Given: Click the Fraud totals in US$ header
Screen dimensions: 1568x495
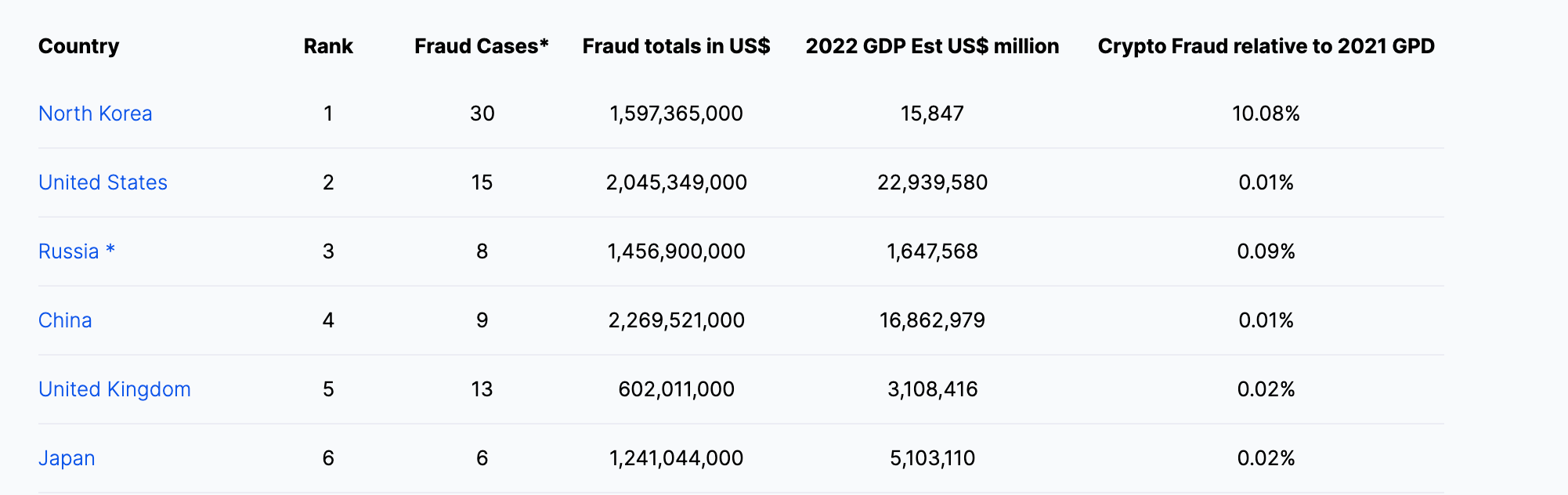Looking at the screenshot, I should (x=676, y=46).
